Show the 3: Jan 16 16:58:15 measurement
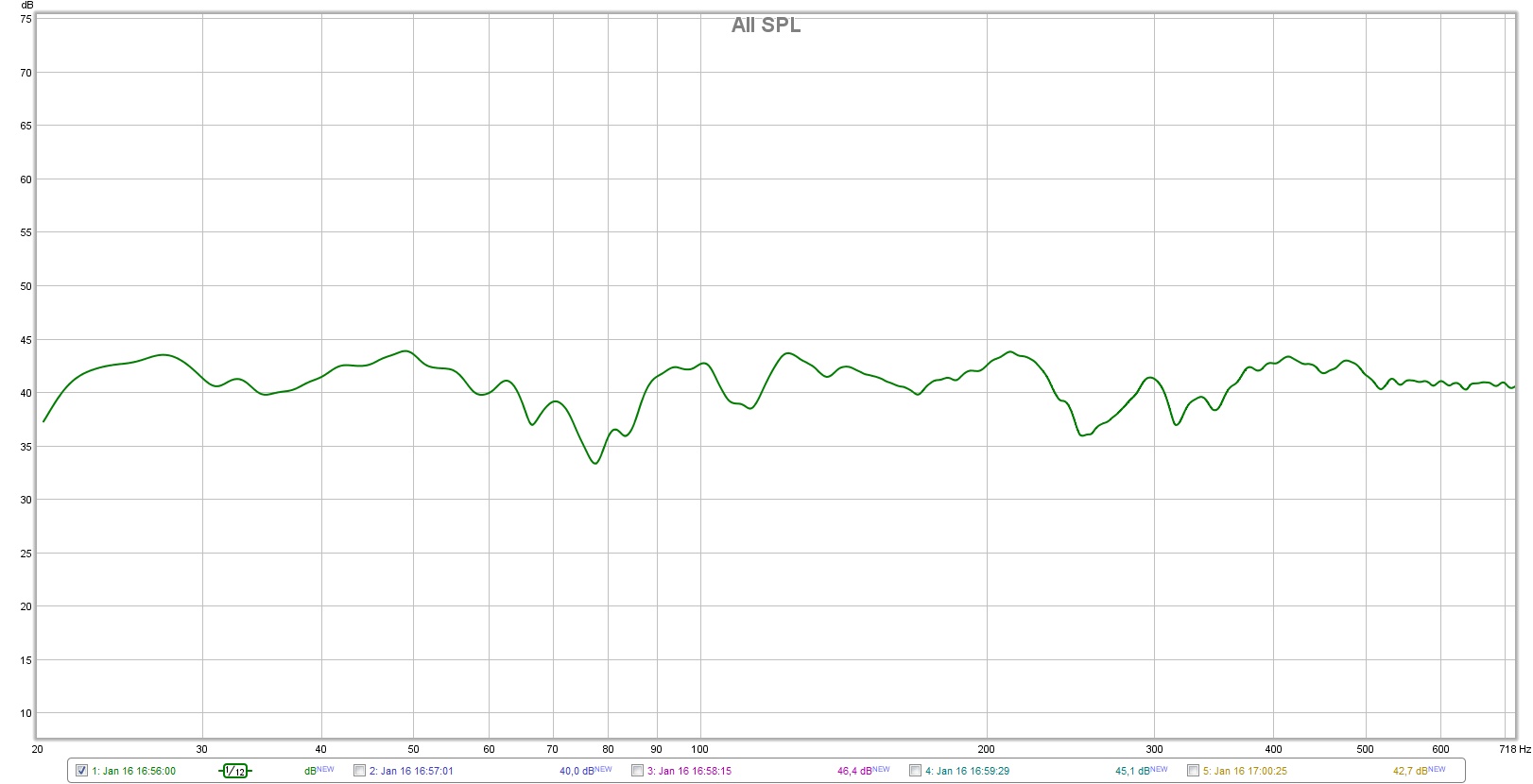 [x=637, y=771]
